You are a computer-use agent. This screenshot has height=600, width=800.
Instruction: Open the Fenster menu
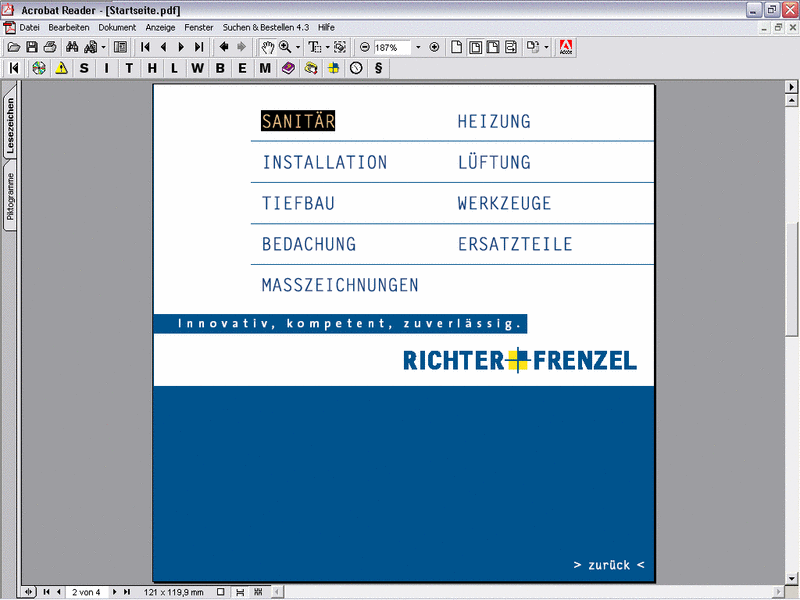[x=199, y=28]
